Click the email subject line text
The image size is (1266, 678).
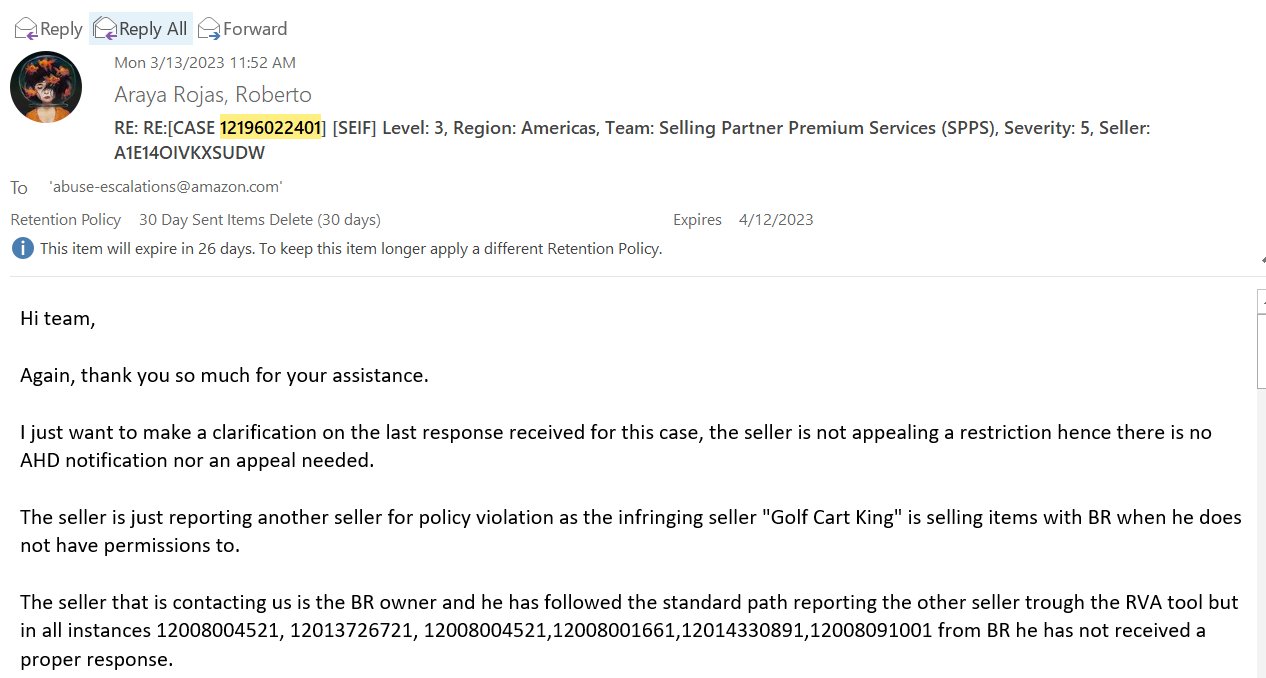pyautogui.click(x=633, y=141)
